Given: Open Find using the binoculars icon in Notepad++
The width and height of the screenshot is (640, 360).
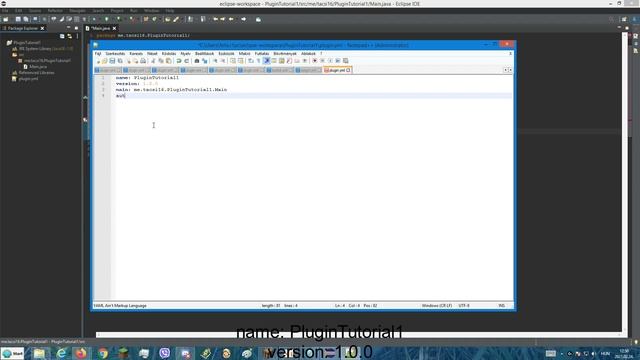Looking at the screenshot, I should [x=197, y=61].
